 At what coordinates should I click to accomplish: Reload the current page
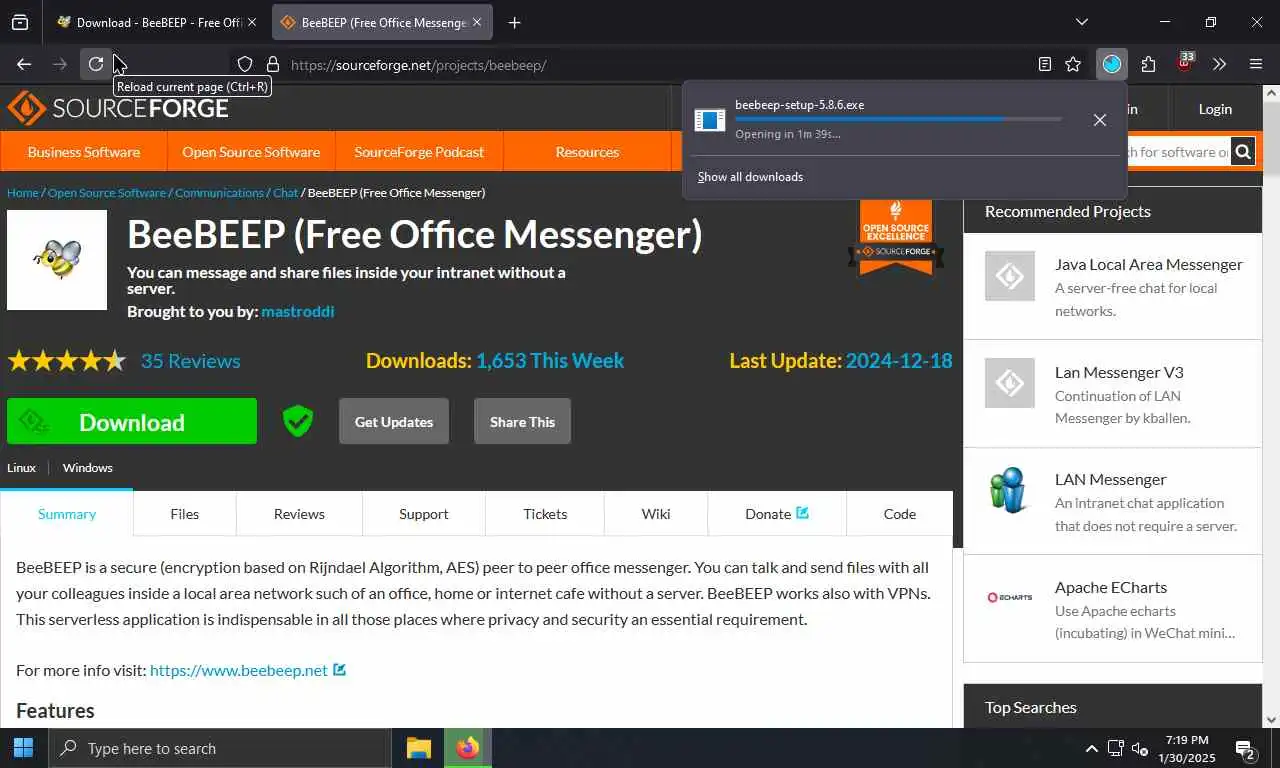(x=96, y=64)
